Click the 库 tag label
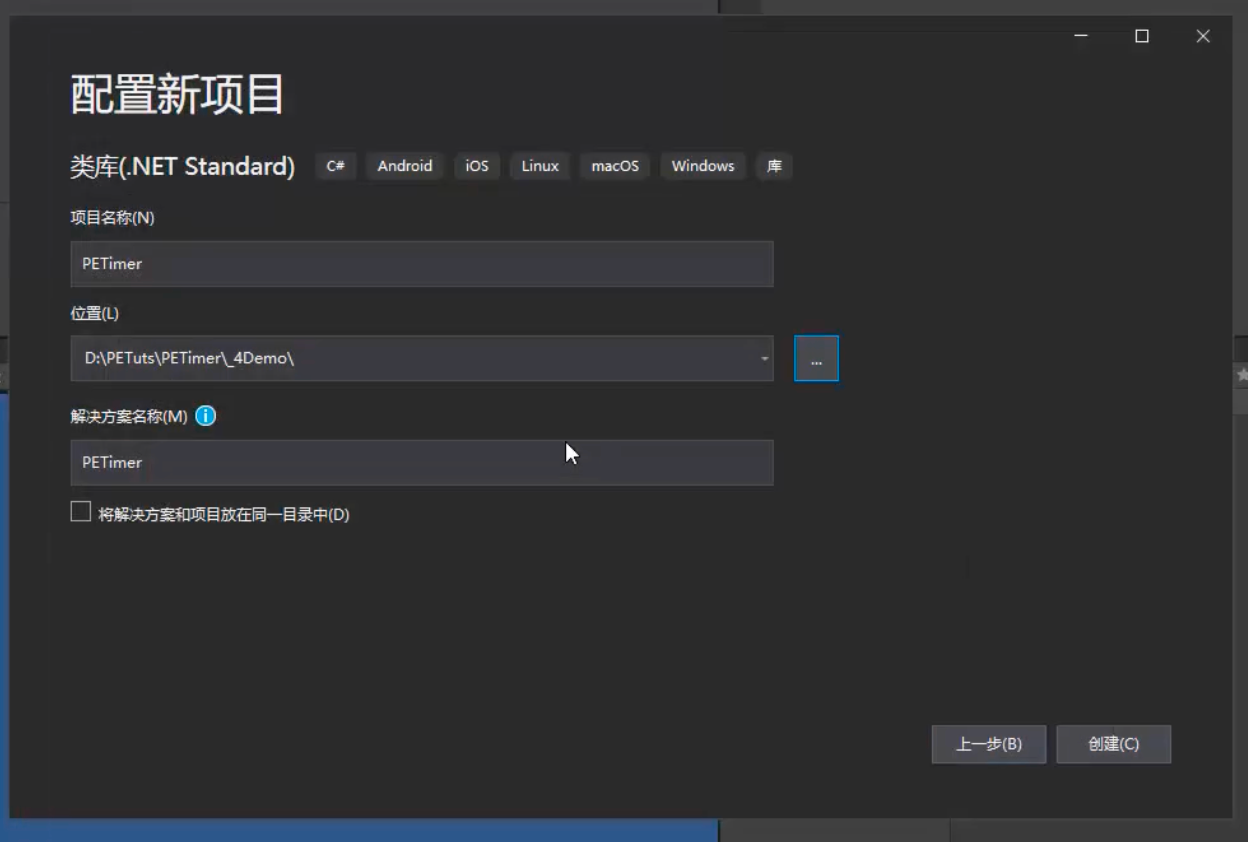1248x842 pixels. (774, 166)
